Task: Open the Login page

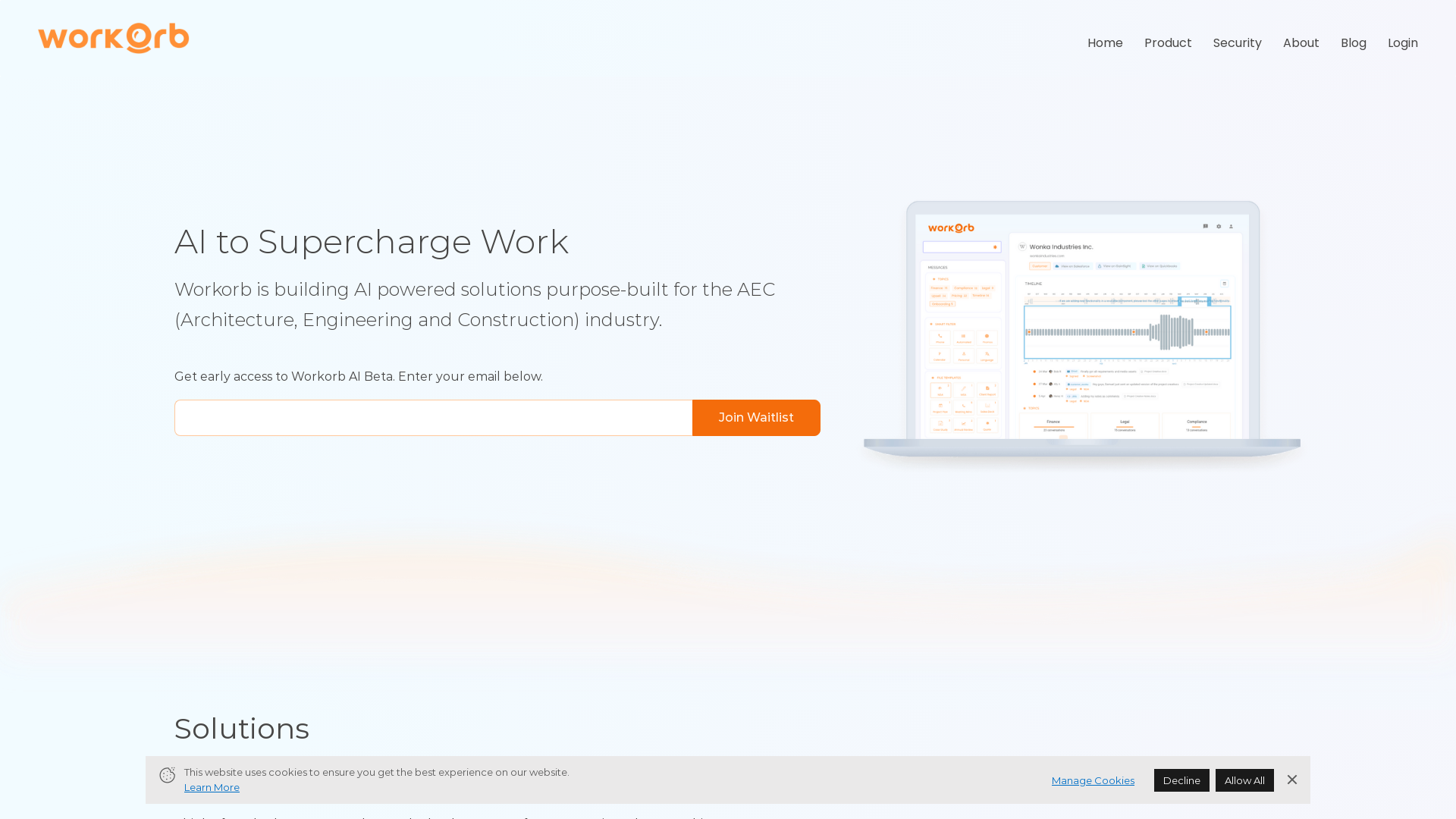Action: coord(1402,43)
